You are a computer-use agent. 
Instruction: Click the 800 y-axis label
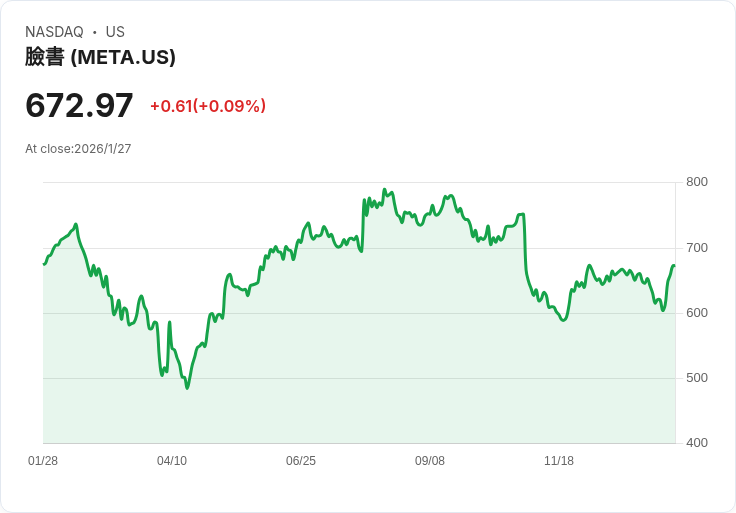(697, 182)
